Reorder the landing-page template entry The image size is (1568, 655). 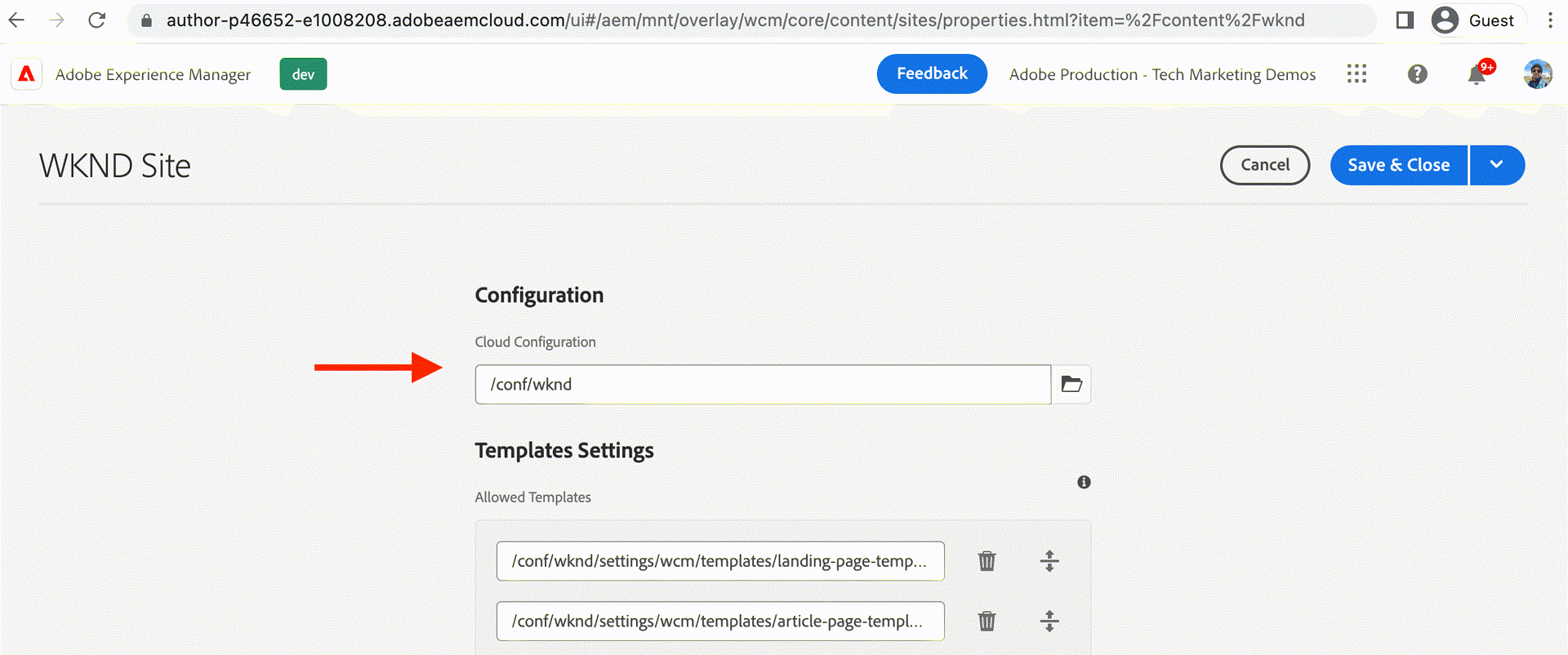[x=1049, y=561]
